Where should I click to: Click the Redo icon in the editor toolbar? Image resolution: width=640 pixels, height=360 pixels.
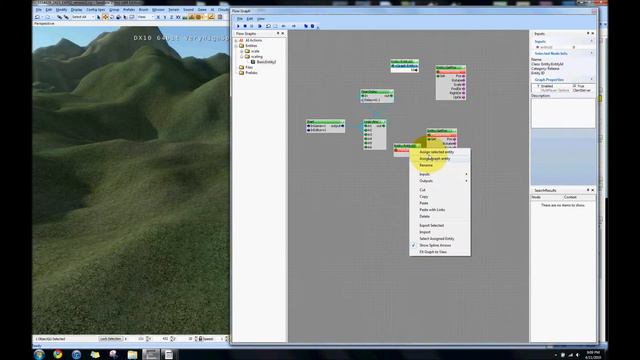47,17
